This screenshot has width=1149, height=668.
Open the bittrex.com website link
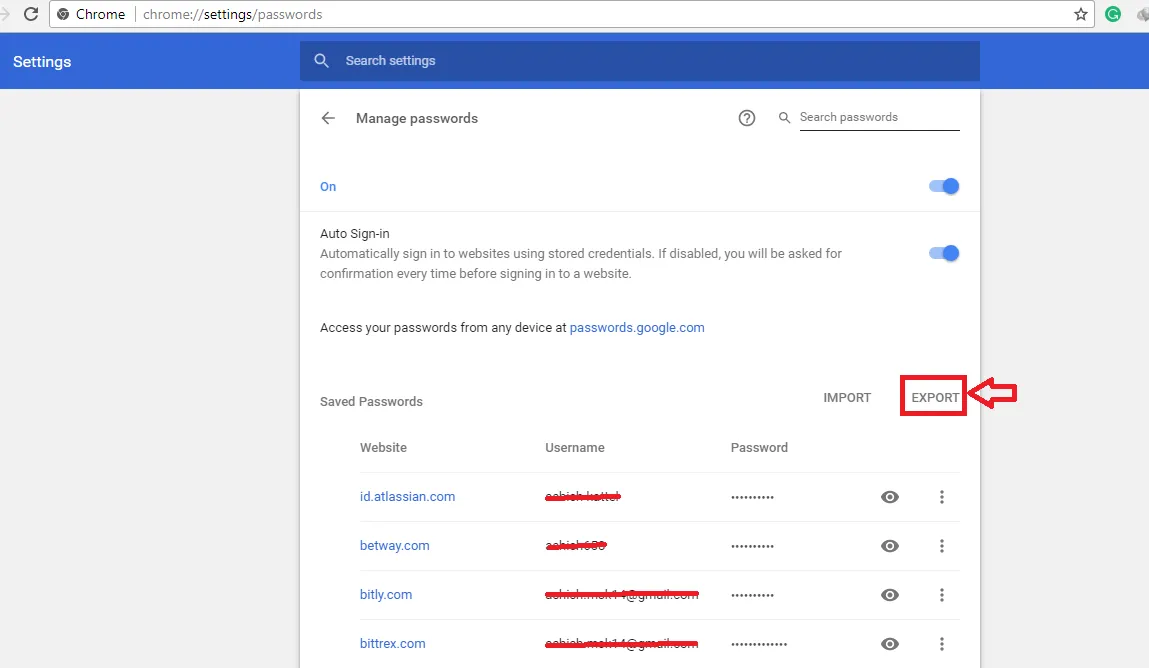(x=392, y=644)
